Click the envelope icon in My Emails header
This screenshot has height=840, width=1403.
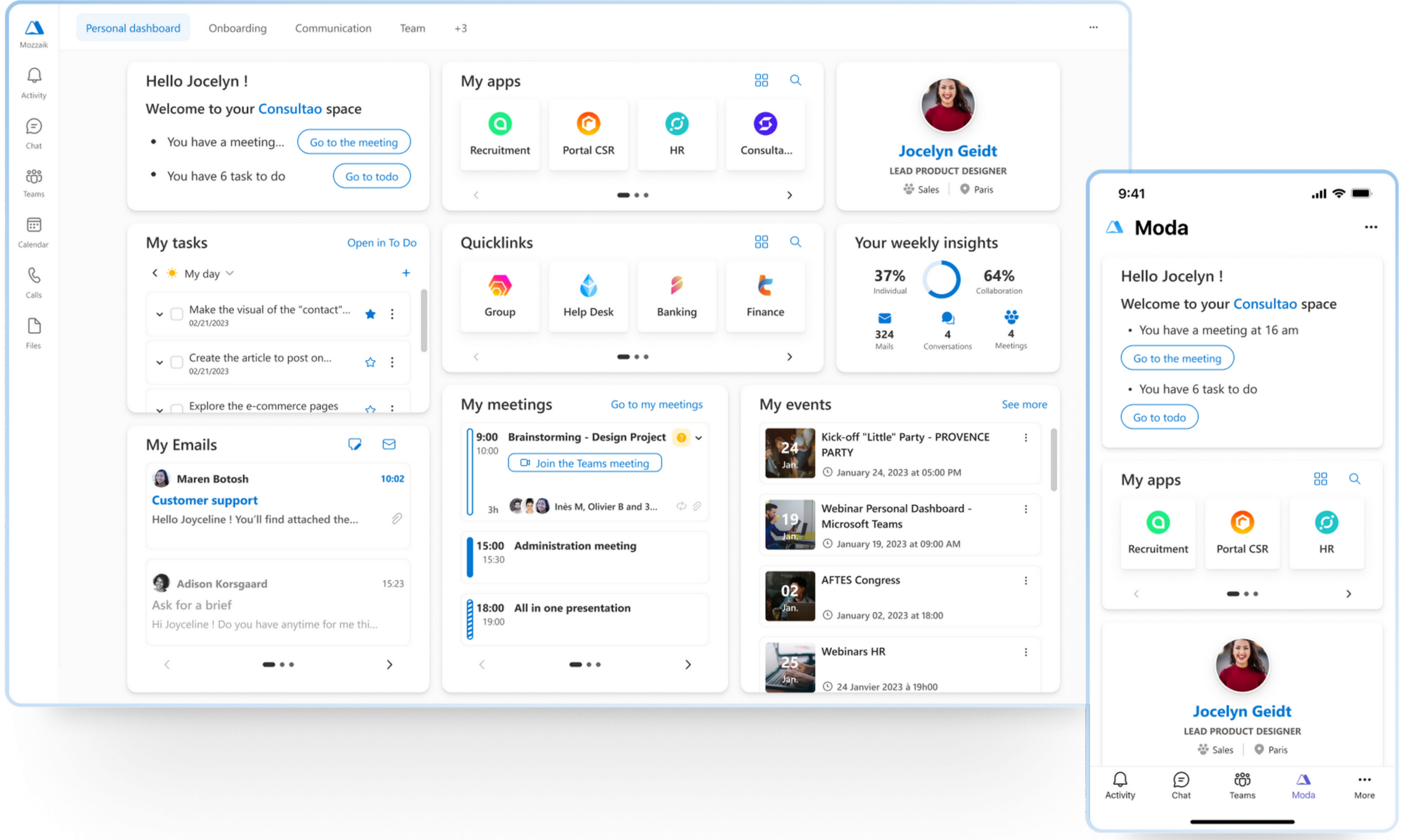pos(389,444)
